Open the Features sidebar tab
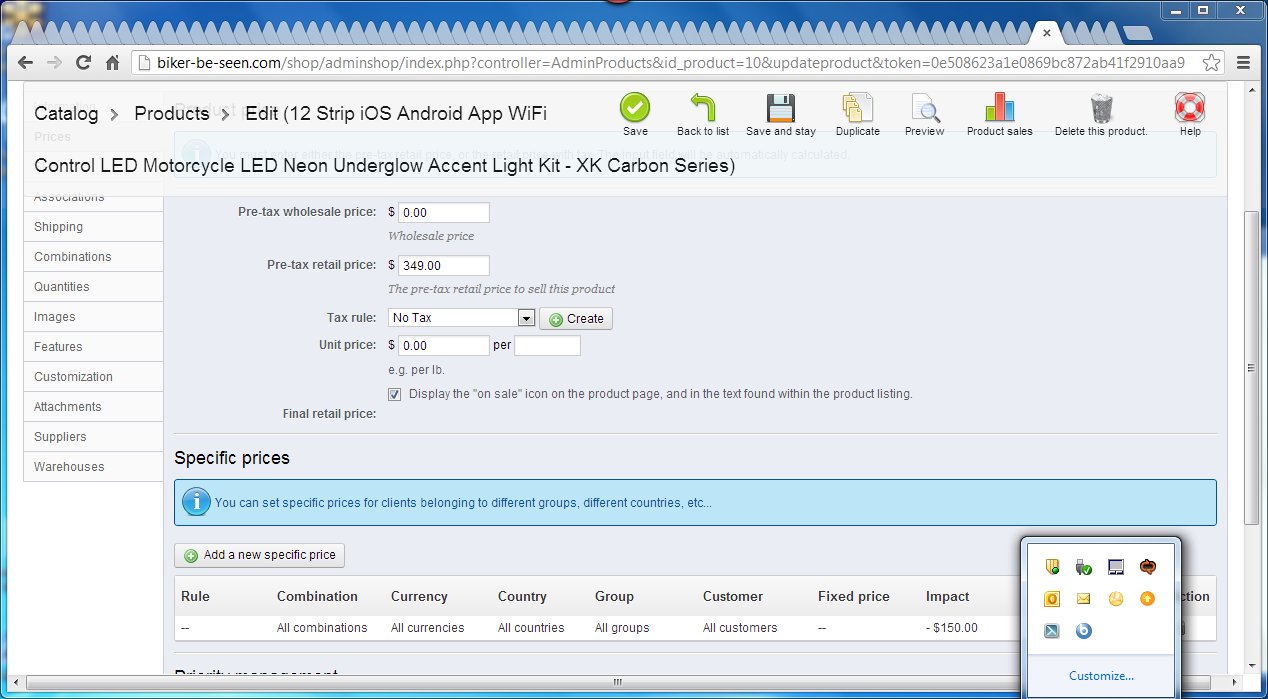The height and width of the screenshot is (699, 1268). click(x=93, y=347)
